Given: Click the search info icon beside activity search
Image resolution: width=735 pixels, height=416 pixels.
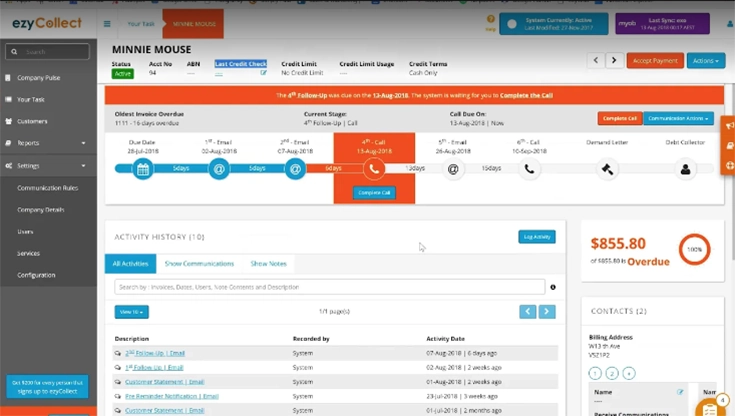Looking at the screenshot, I should (553, 287).
